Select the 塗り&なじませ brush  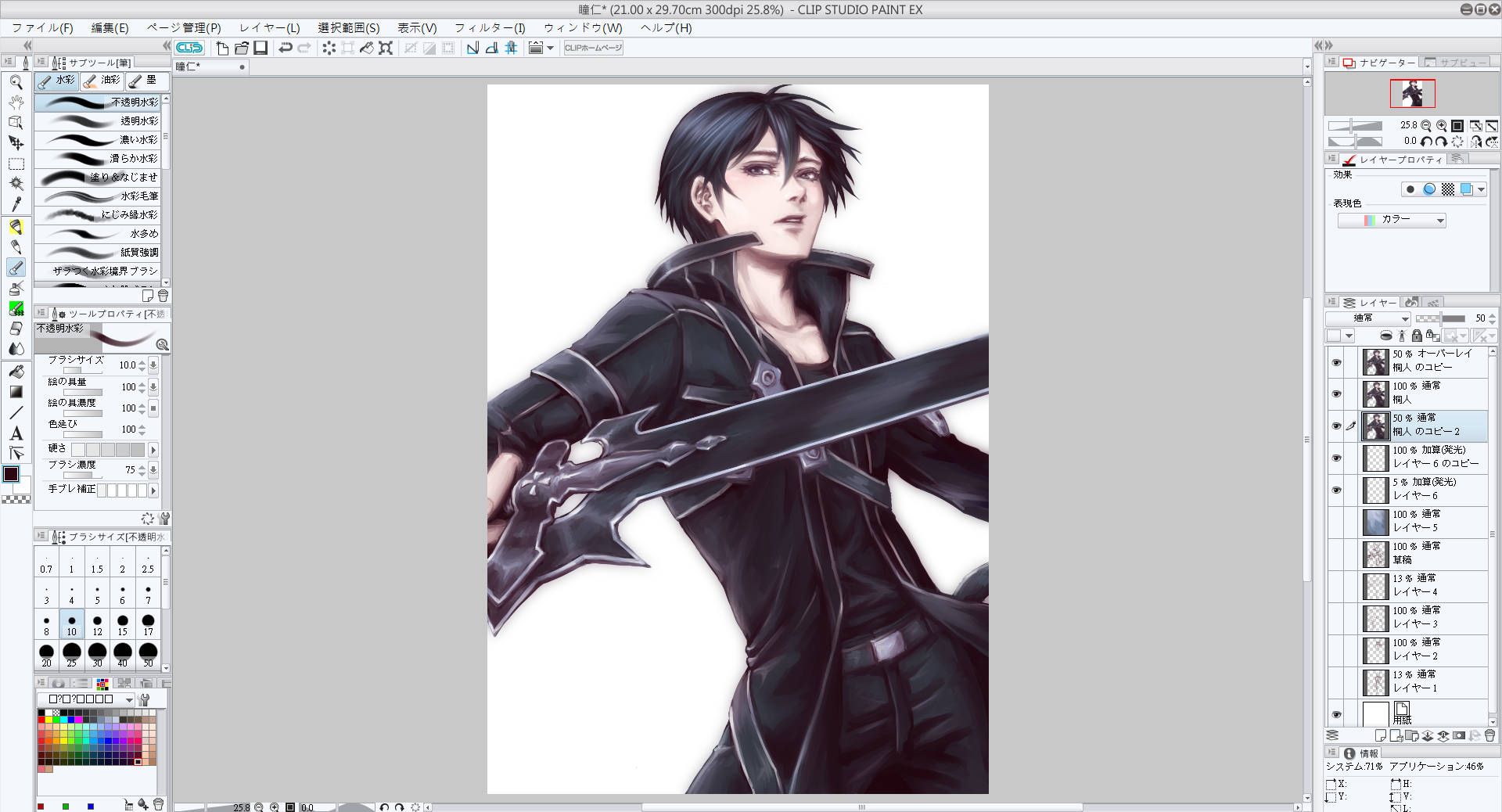click(x=98, y=178)
